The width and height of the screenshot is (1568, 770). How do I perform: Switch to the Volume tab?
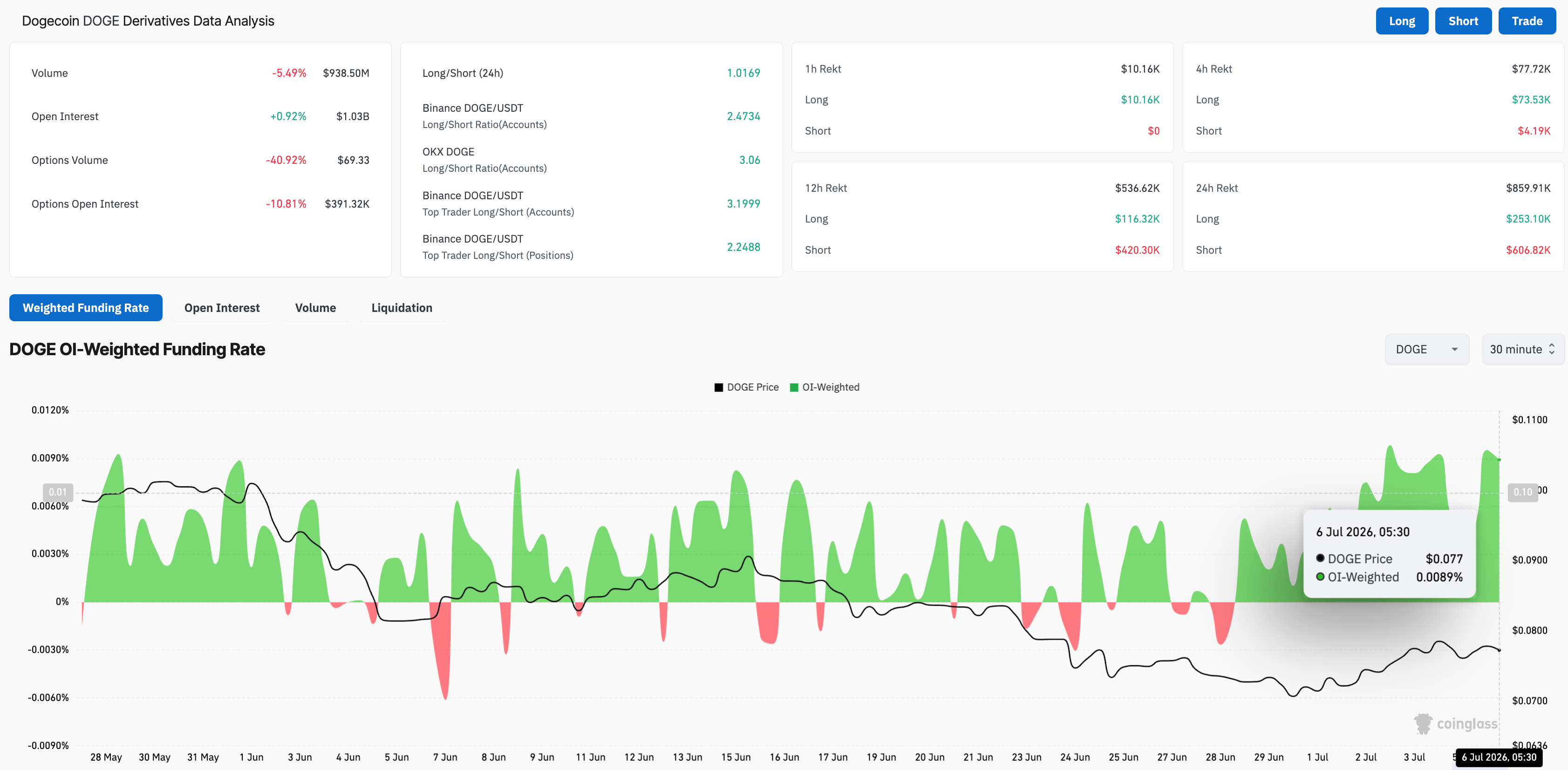coord(315,308)
